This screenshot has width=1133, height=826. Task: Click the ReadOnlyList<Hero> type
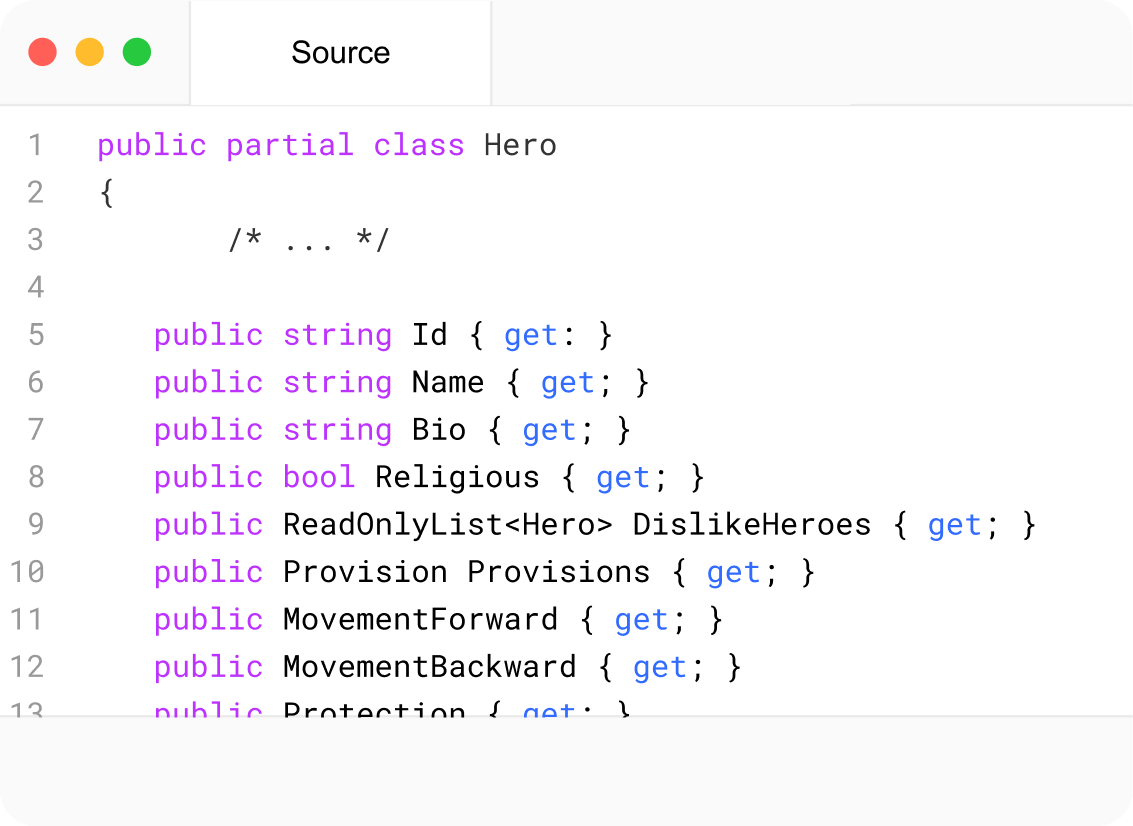(447, 525)
